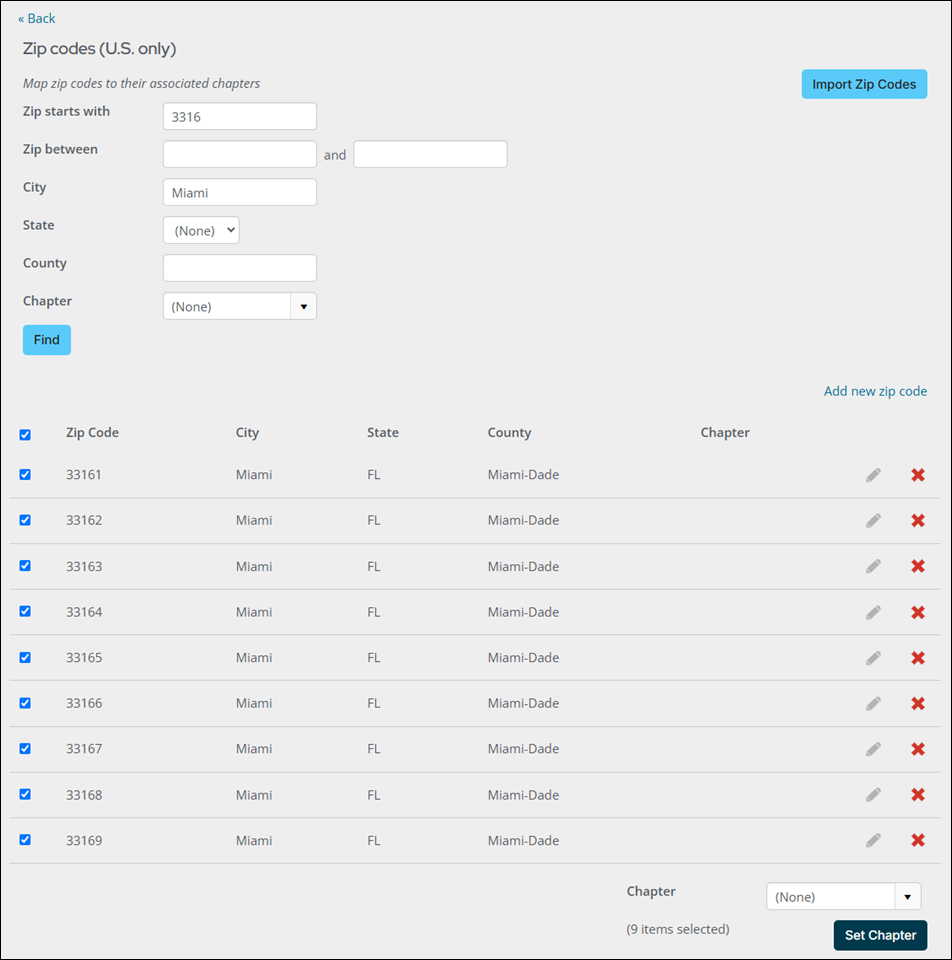Edit zip code 33164 pencil icon

873,612
